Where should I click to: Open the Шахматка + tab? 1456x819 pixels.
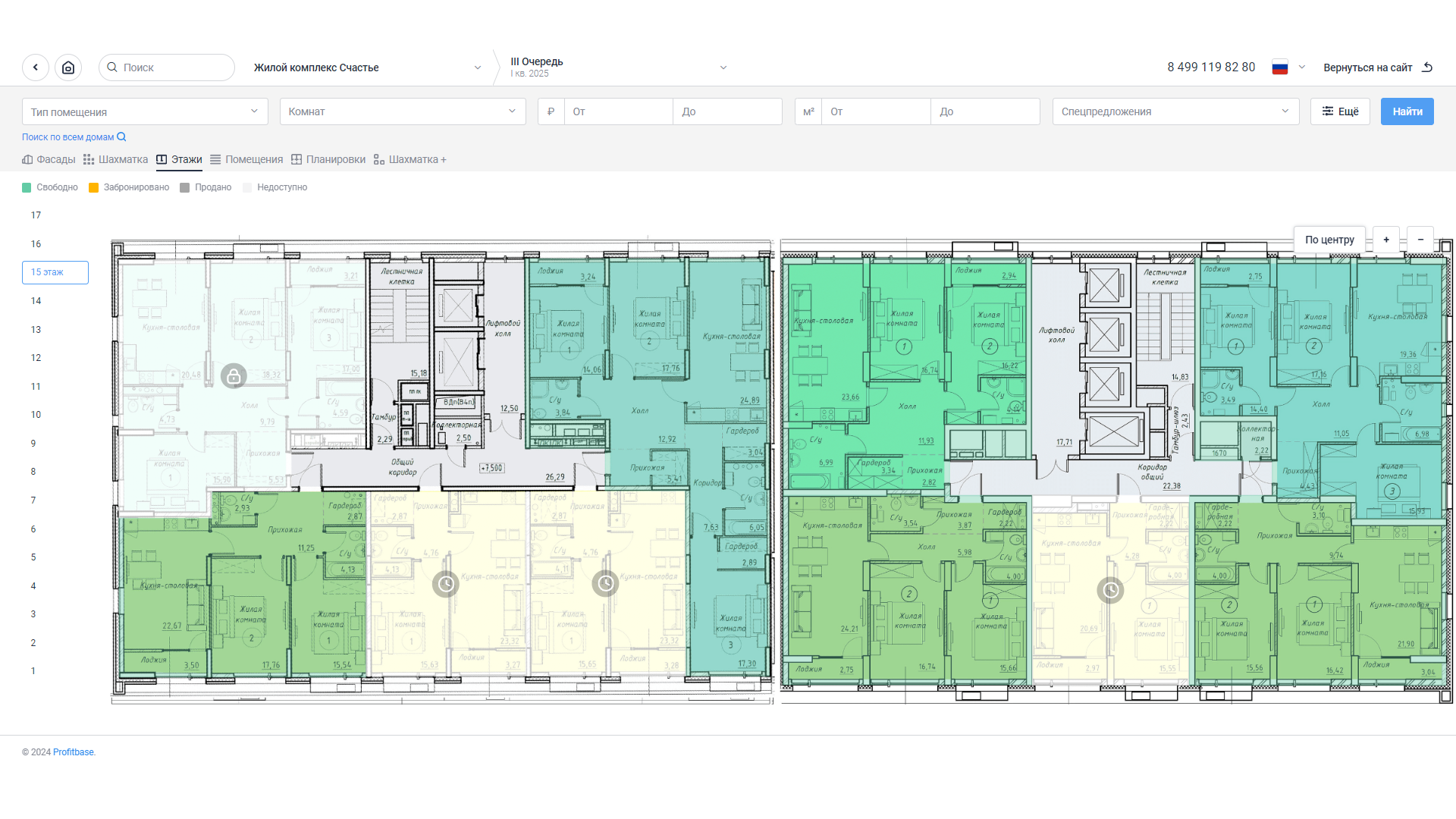410,159
